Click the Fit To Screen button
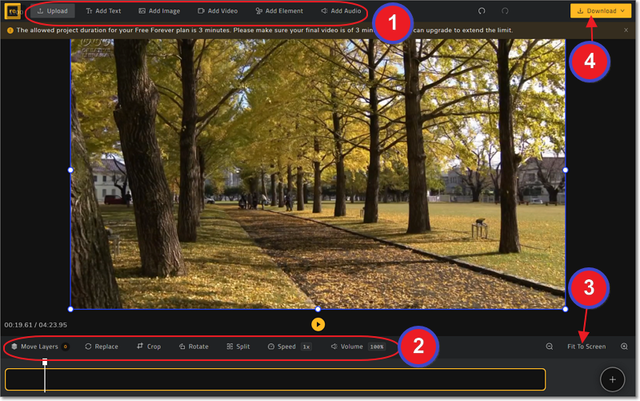 [586, 346]
